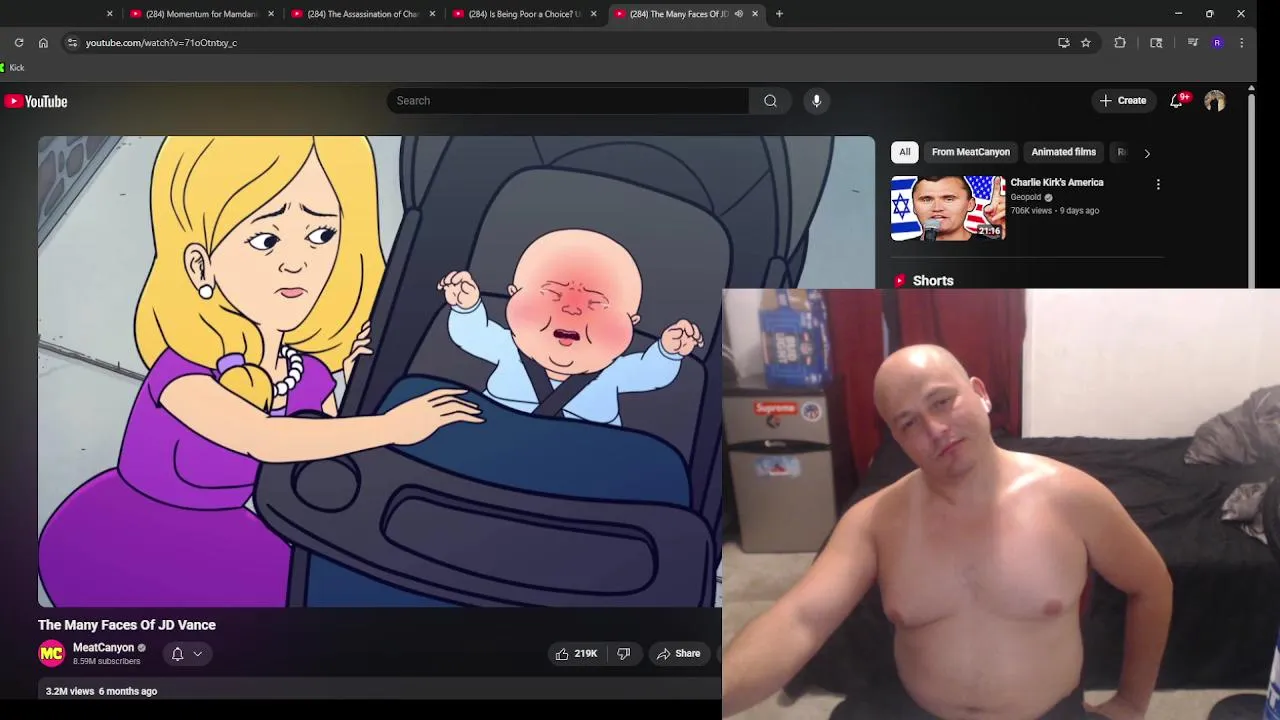The width and height of the screenshot is (1280, 720).
Task: Click the video title The Many Faces Of JD Vance
Action: point(127,625)
